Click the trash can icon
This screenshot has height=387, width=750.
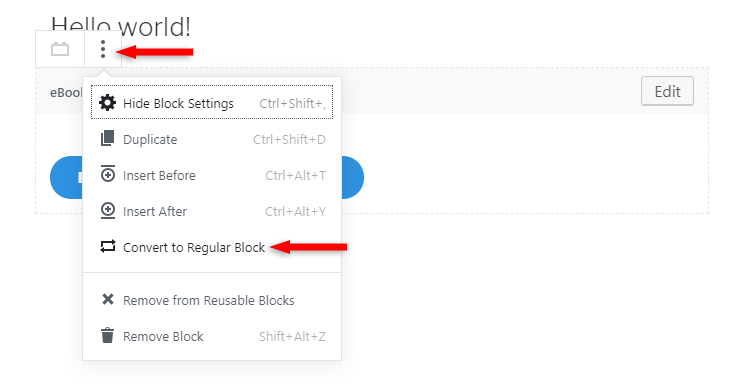(x=108, y=335)
